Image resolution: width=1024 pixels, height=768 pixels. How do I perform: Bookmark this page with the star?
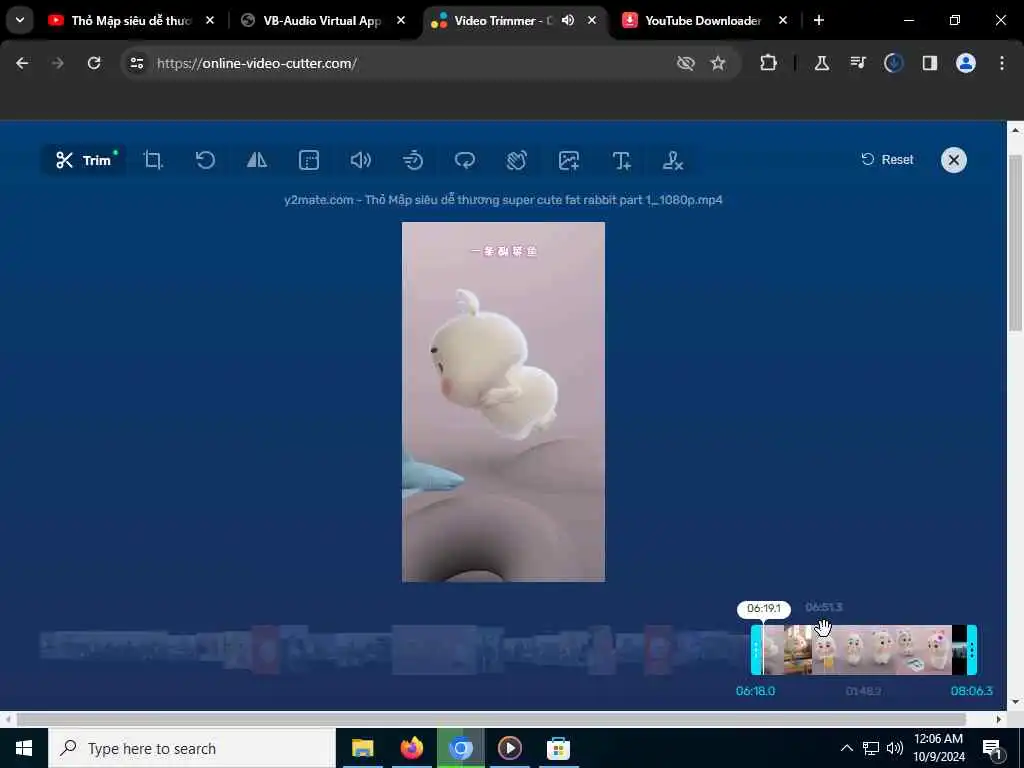click(x=718, y=63)
